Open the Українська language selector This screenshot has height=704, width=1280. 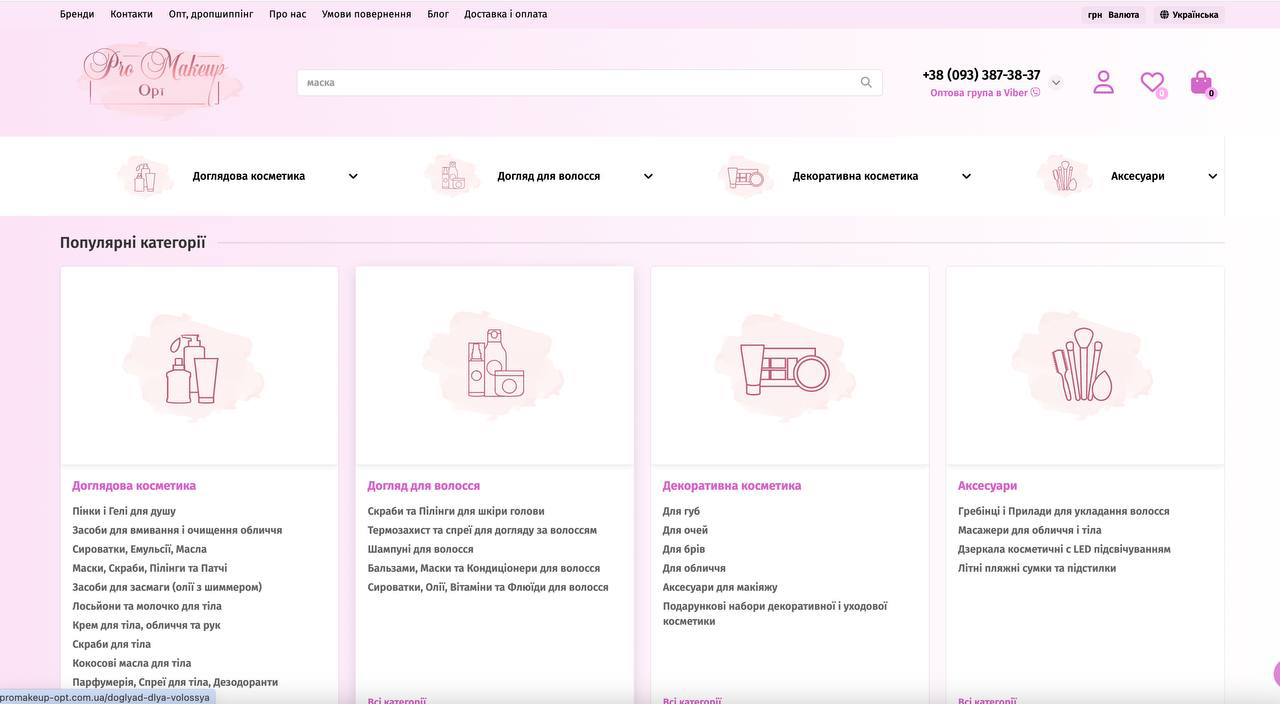pos(1190,15)
